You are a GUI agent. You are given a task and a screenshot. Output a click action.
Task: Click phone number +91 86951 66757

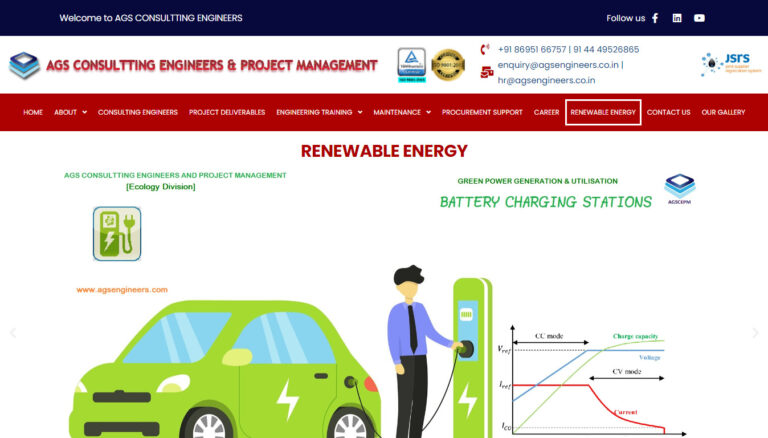[531, 49]
